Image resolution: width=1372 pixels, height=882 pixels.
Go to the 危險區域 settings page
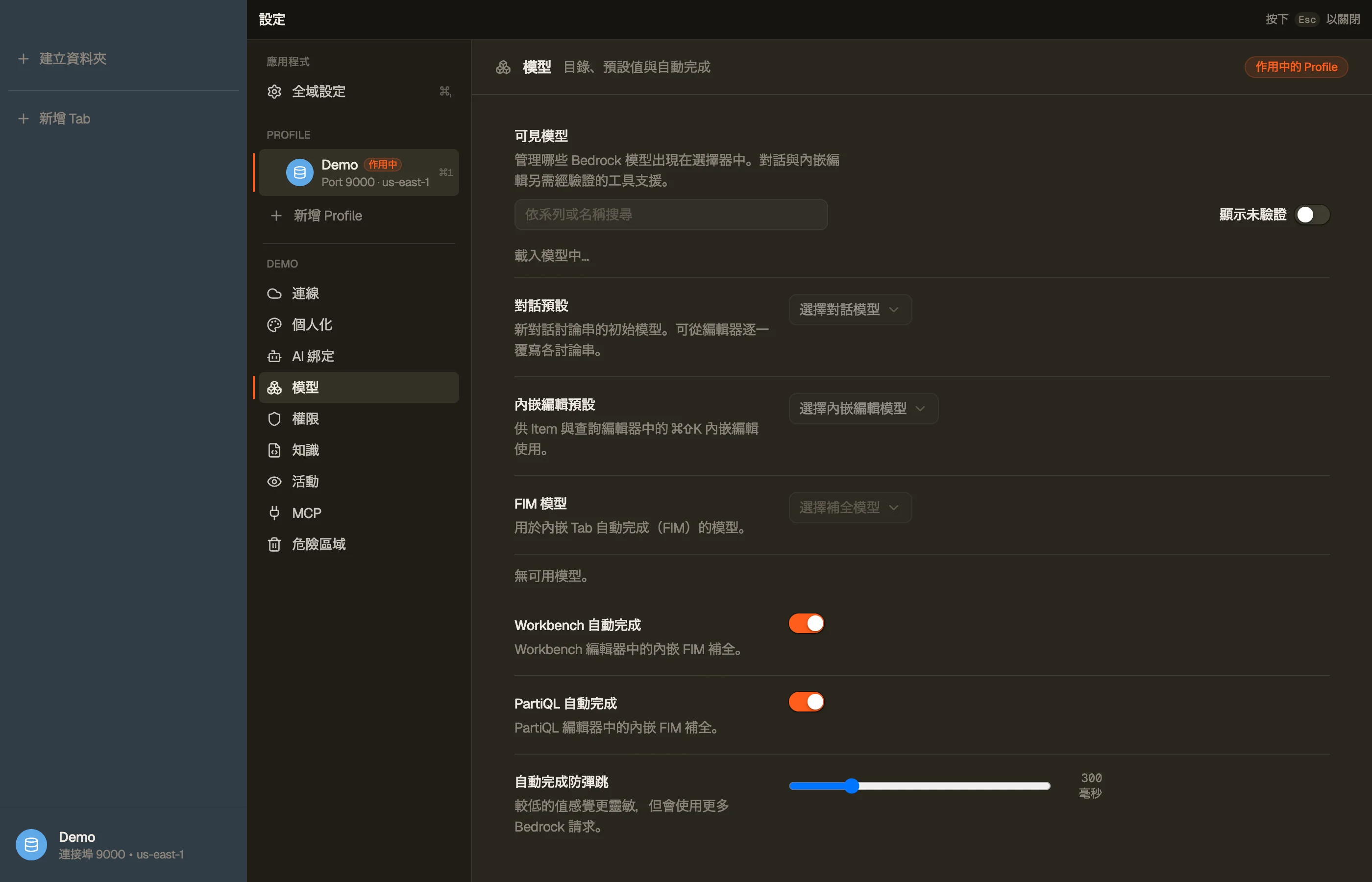pyautogui.click(x=359, y=544)
